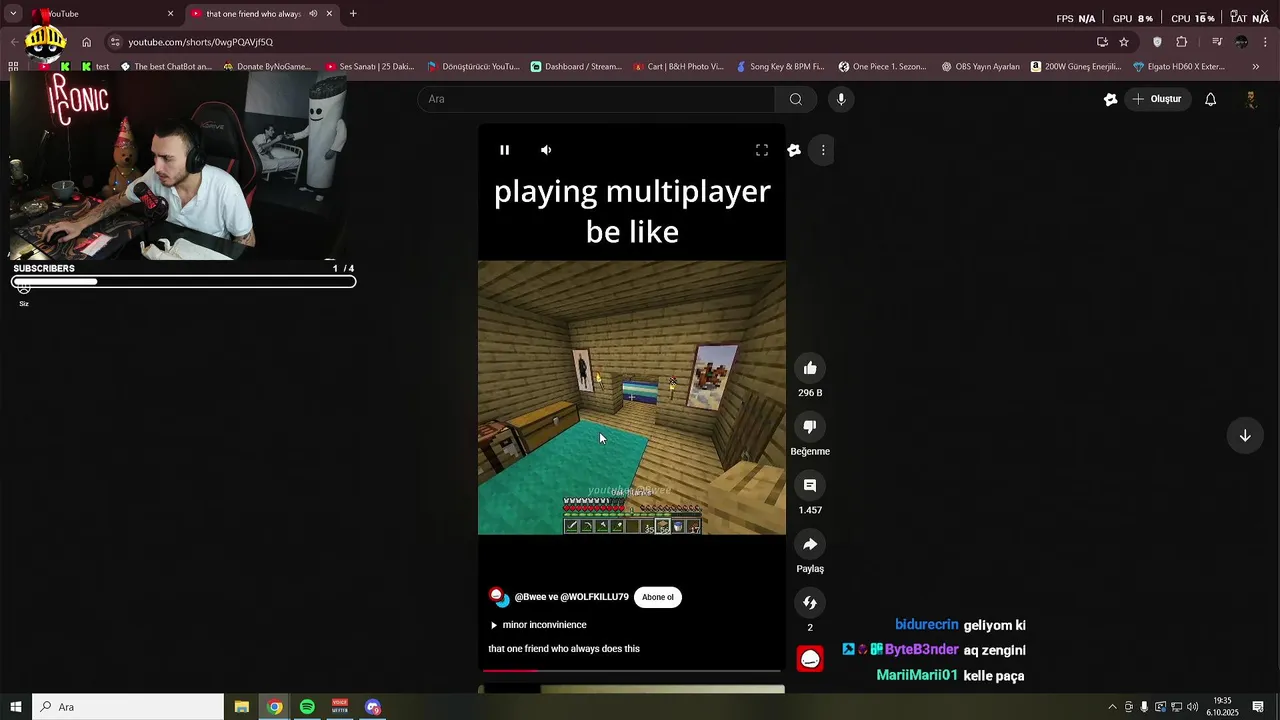Screen dimensions: 1280x720
Task: Open the YouTube account avatar menu
Action: (1251, 99)
